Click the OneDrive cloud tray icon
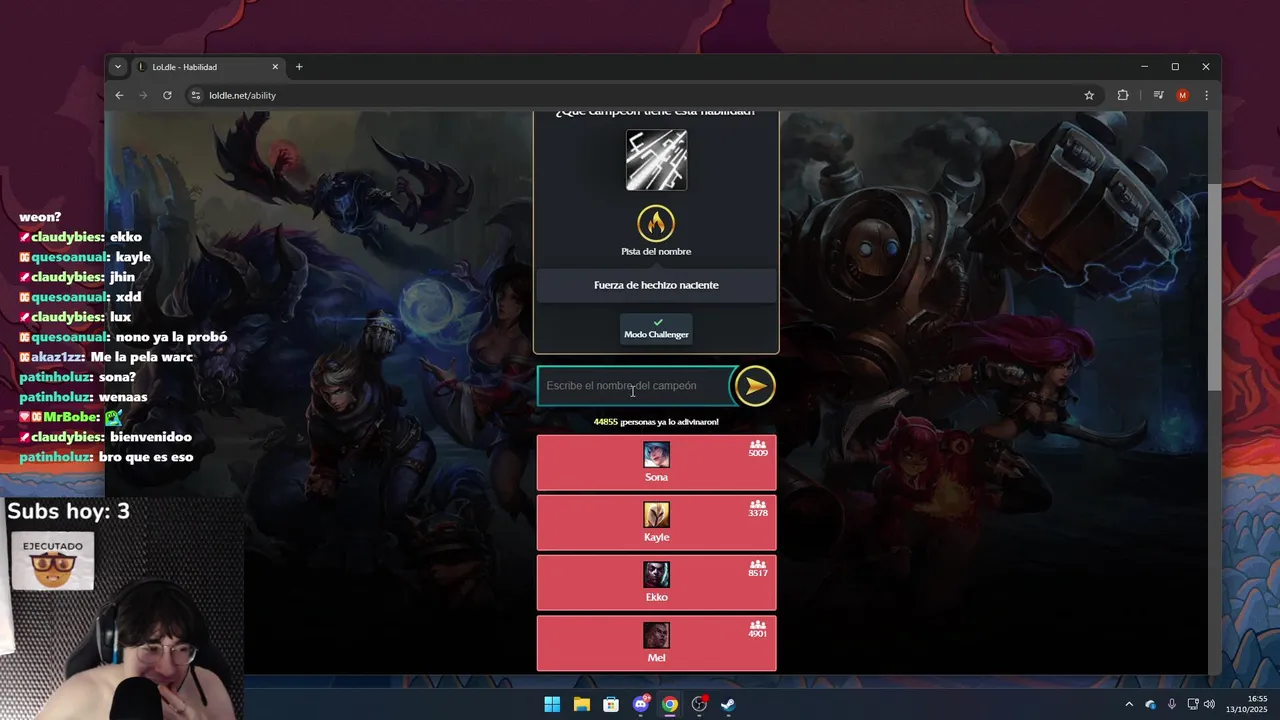Viewport: 1280px width, 720px height. click(x=1150, y=704)
